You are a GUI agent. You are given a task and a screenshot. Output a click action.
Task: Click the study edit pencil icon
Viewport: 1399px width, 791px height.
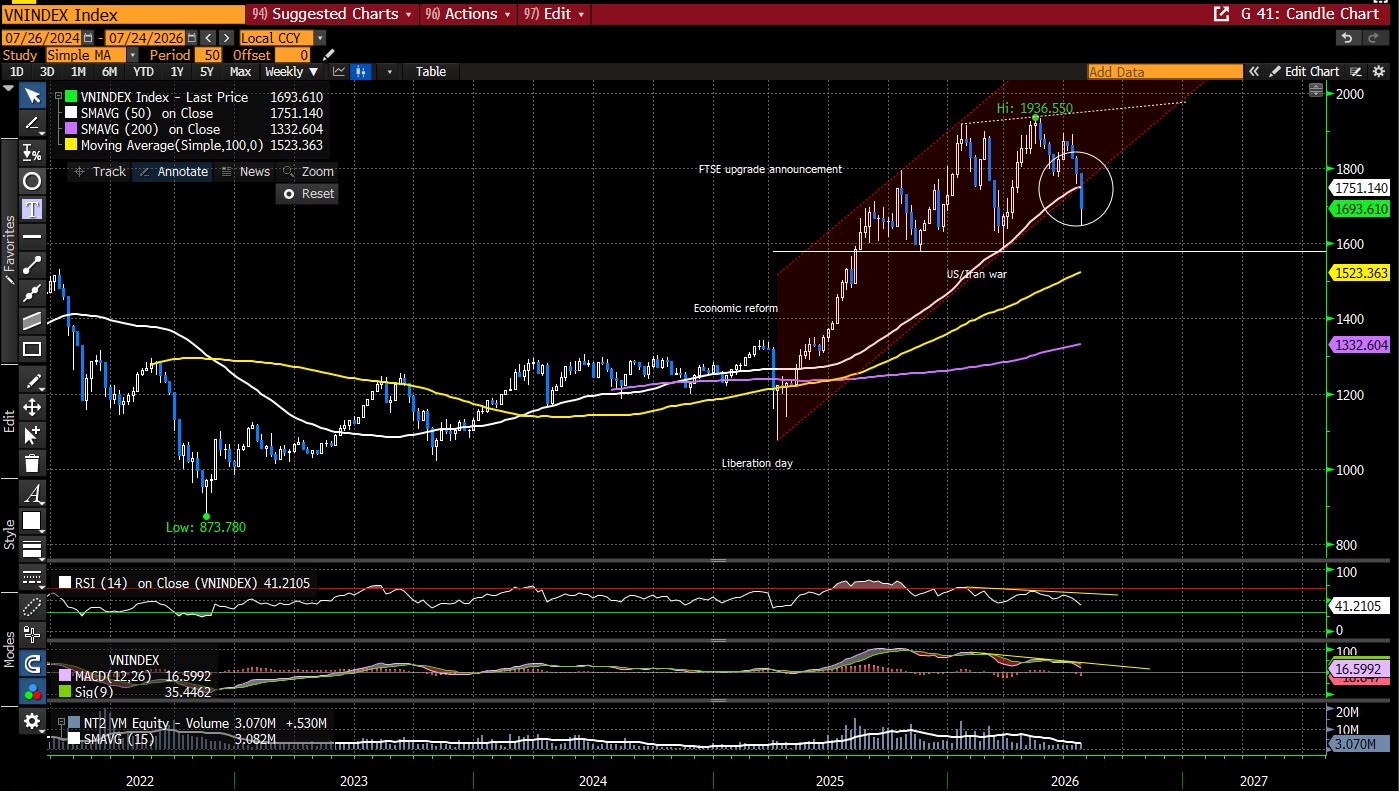coord(329,55)
